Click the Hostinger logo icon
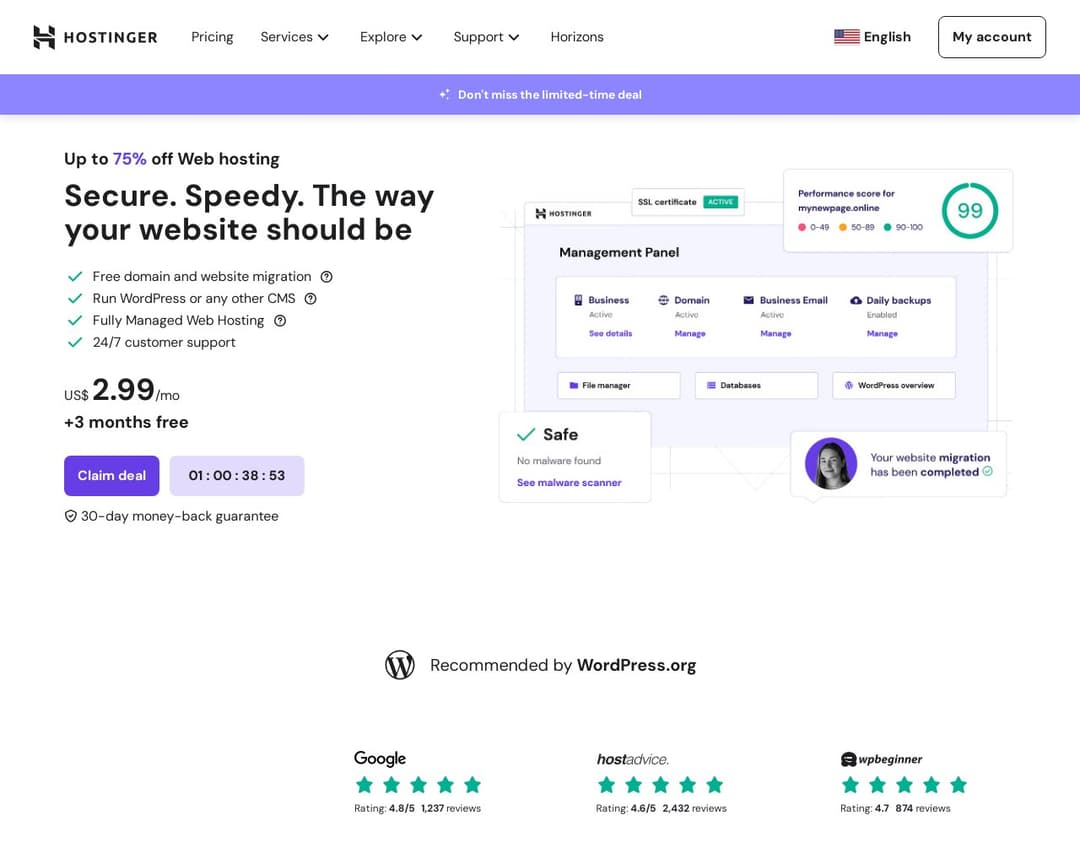The width and height of the screenshot is (1080, 864). click(44, 37)
